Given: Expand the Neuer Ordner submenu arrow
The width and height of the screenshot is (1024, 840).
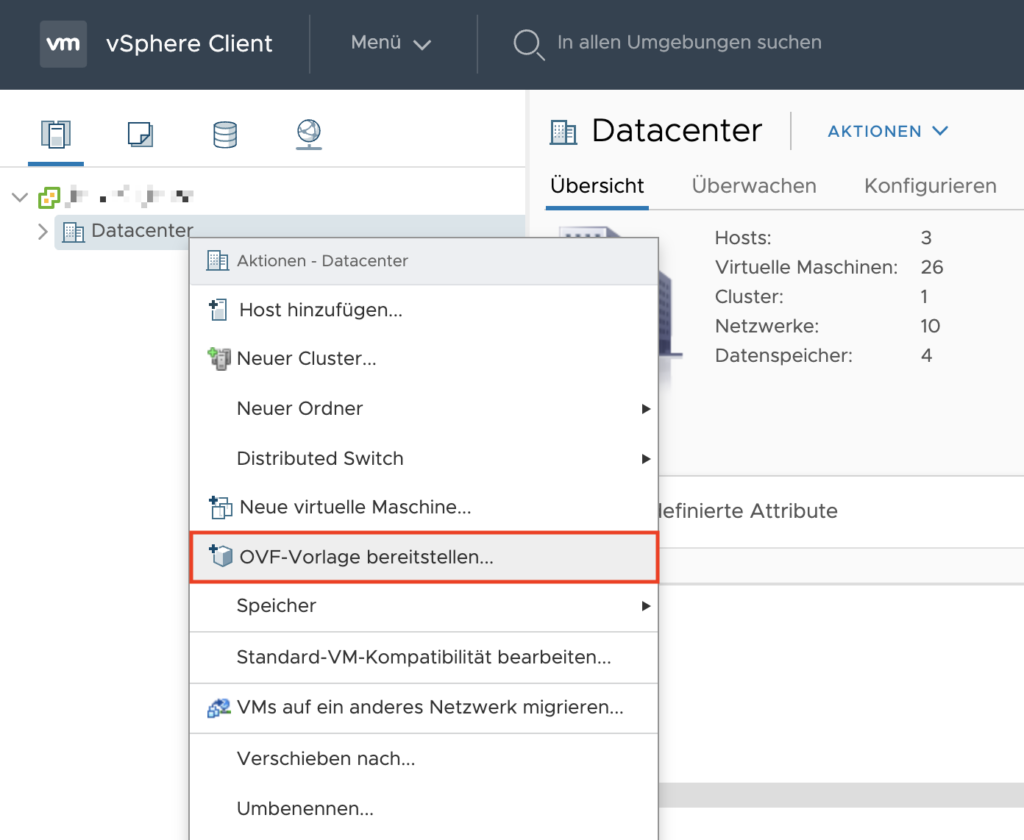Looking at the screenshot, I should click(646, 409).
